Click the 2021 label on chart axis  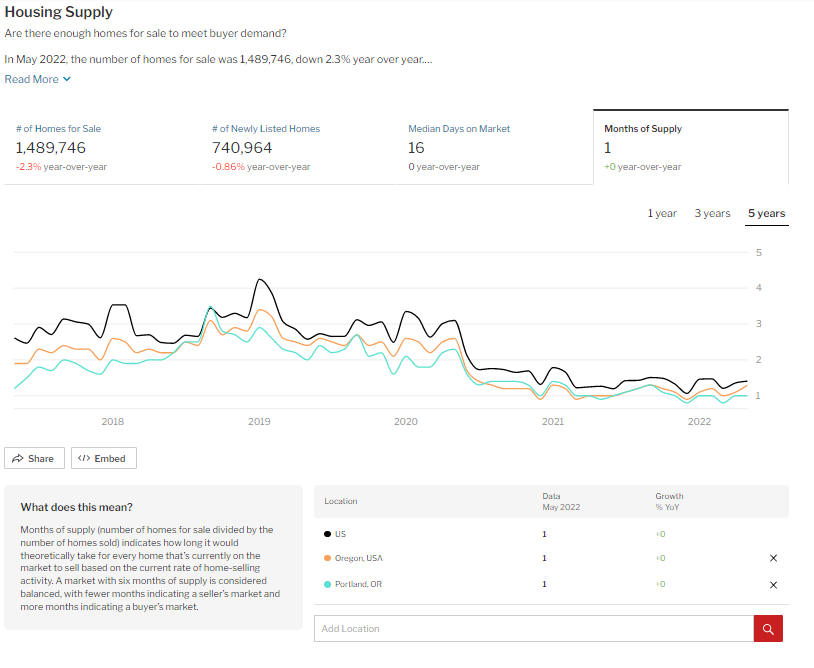(553, 422)
